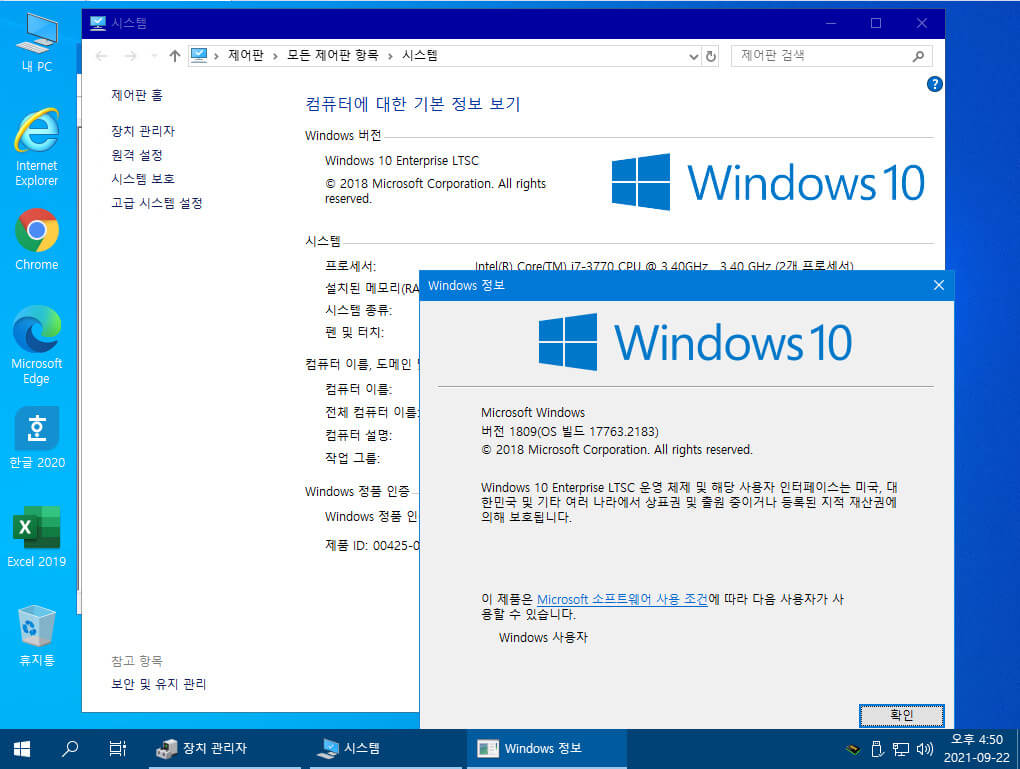Click the network tray icon
Viewport: 1020px width, 769px height.
(x=901, y=749)
